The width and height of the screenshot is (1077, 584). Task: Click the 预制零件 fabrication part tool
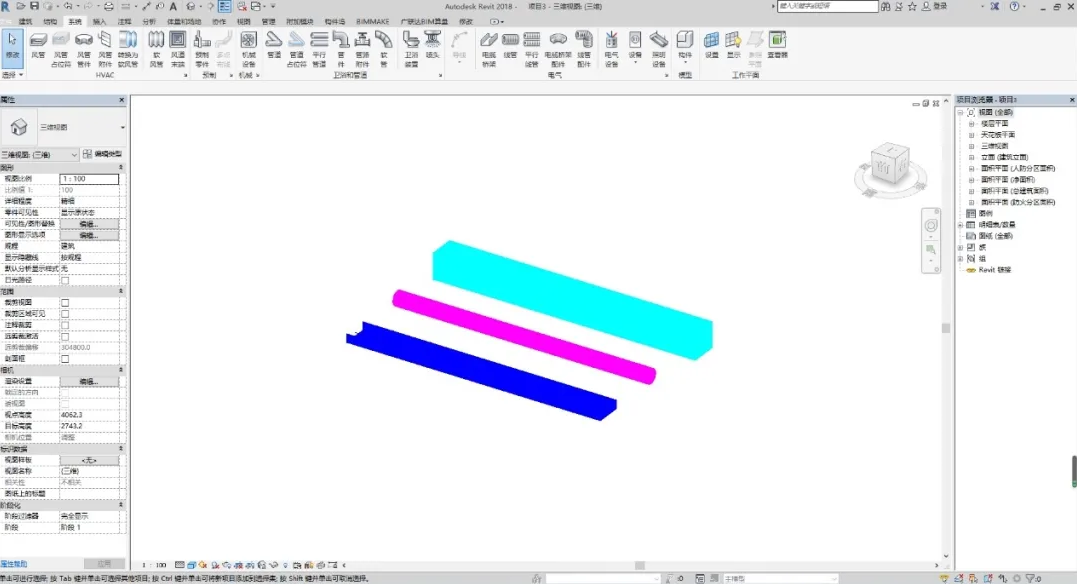point(202,49)
